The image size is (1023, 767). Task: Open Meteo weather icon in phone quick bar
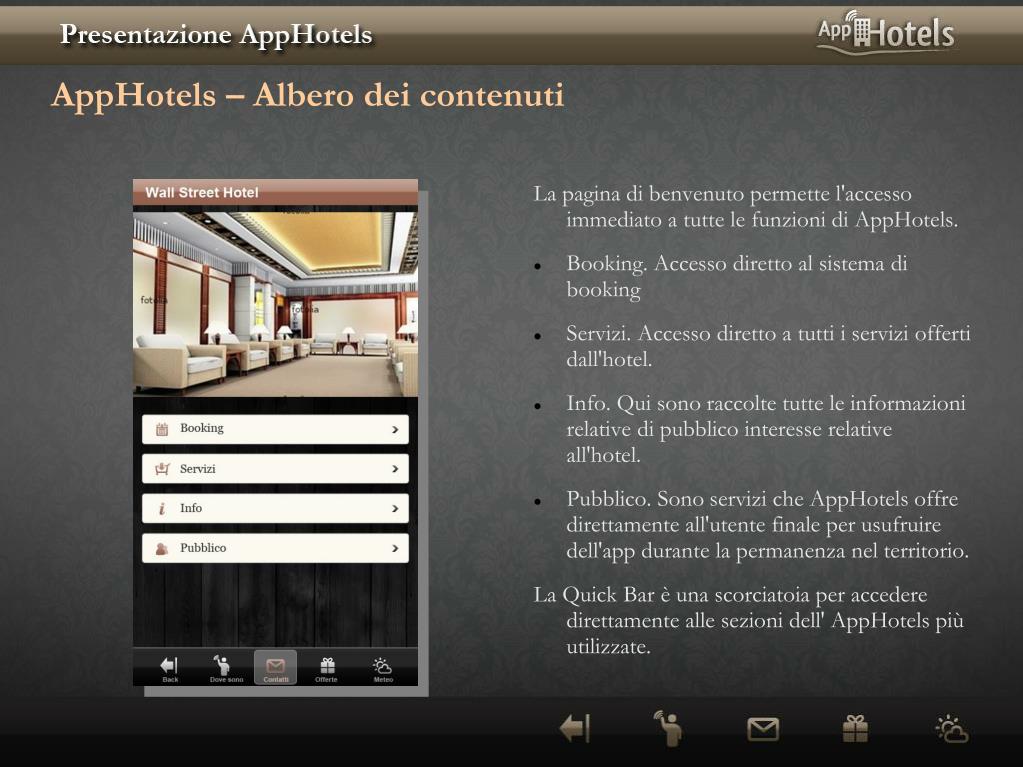coord(383,668)
